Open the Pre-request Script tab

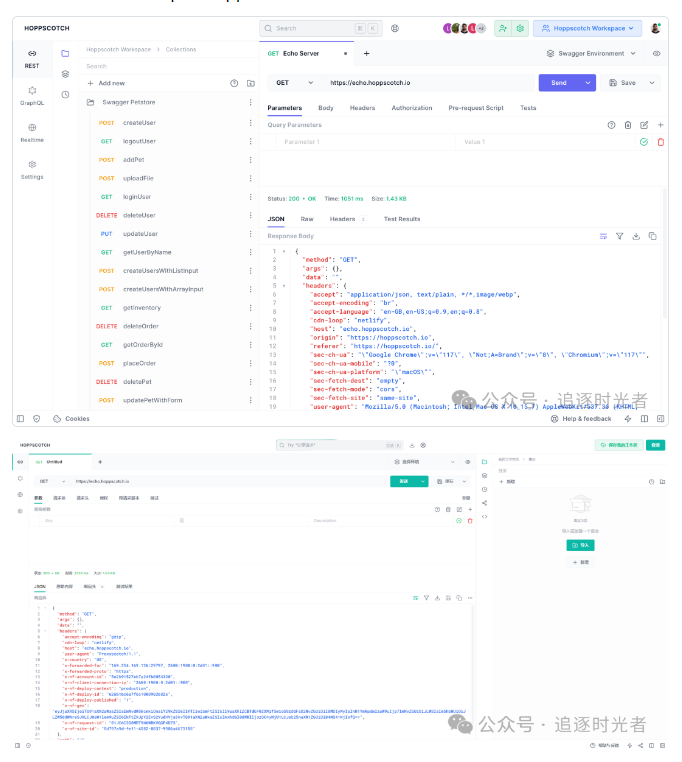click(476, 108)
